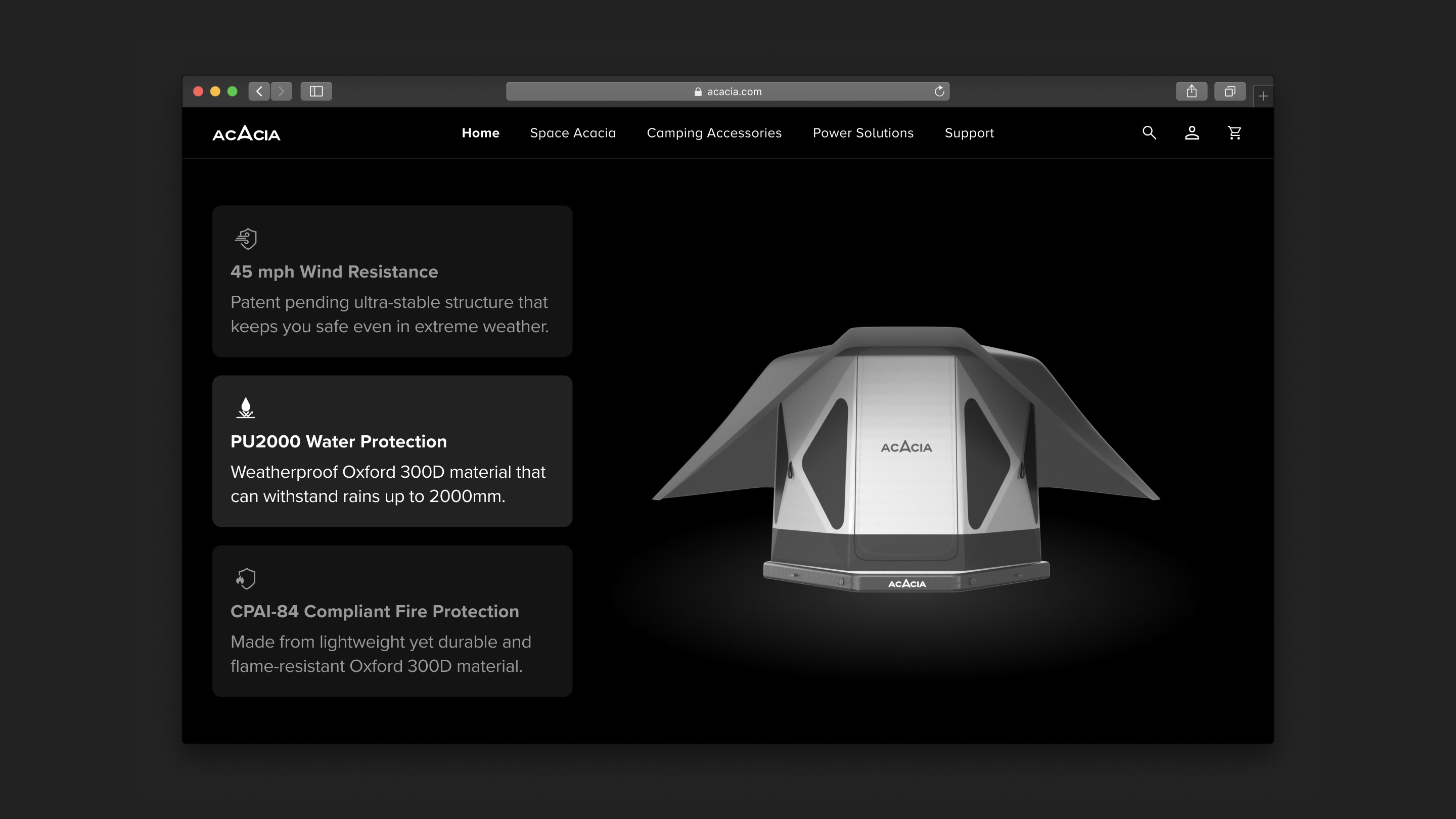This screenshot has width=1456, height=819.
Task: Open the Safari share button
Action: (x=1192, y=91)
